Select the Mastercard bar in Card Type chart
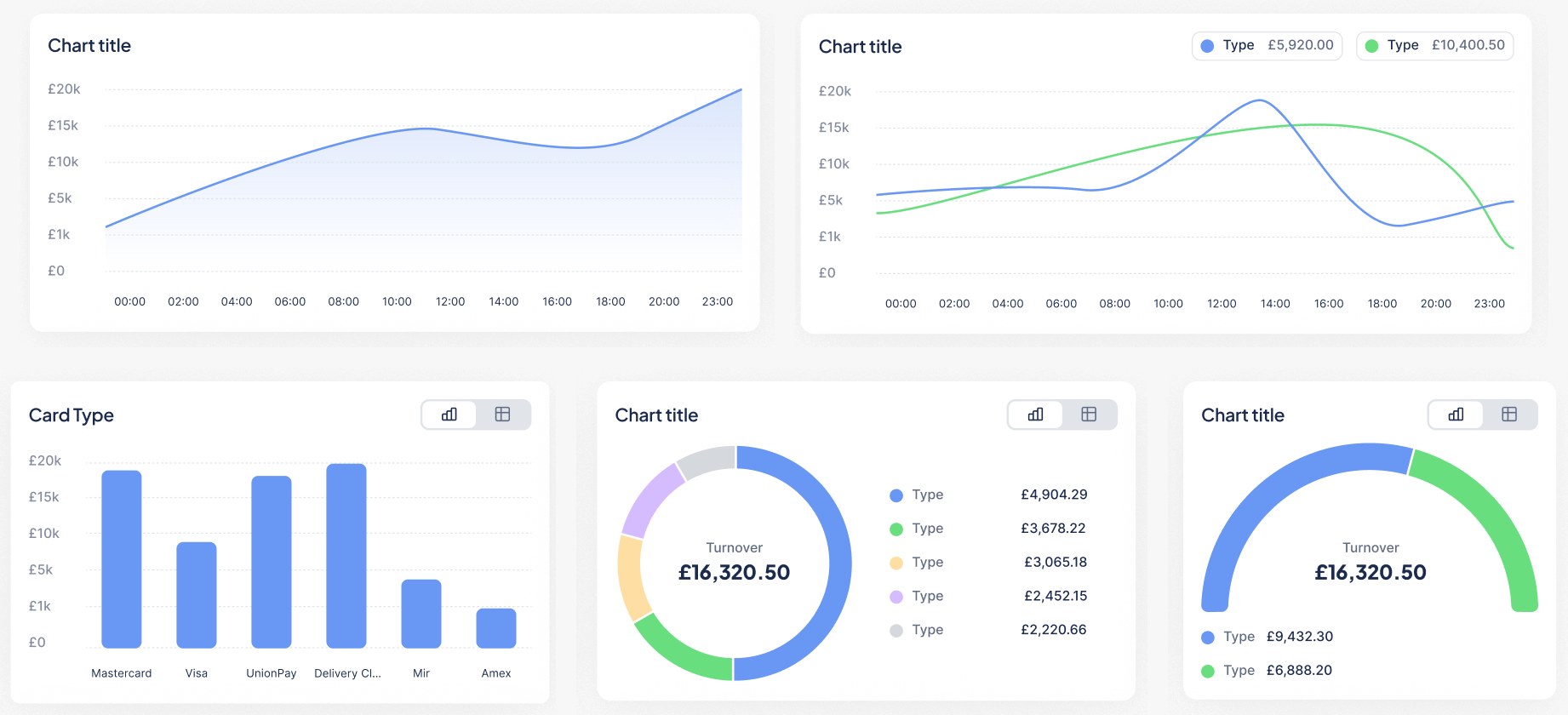The image size is (1568, 715). pos(122,559)
